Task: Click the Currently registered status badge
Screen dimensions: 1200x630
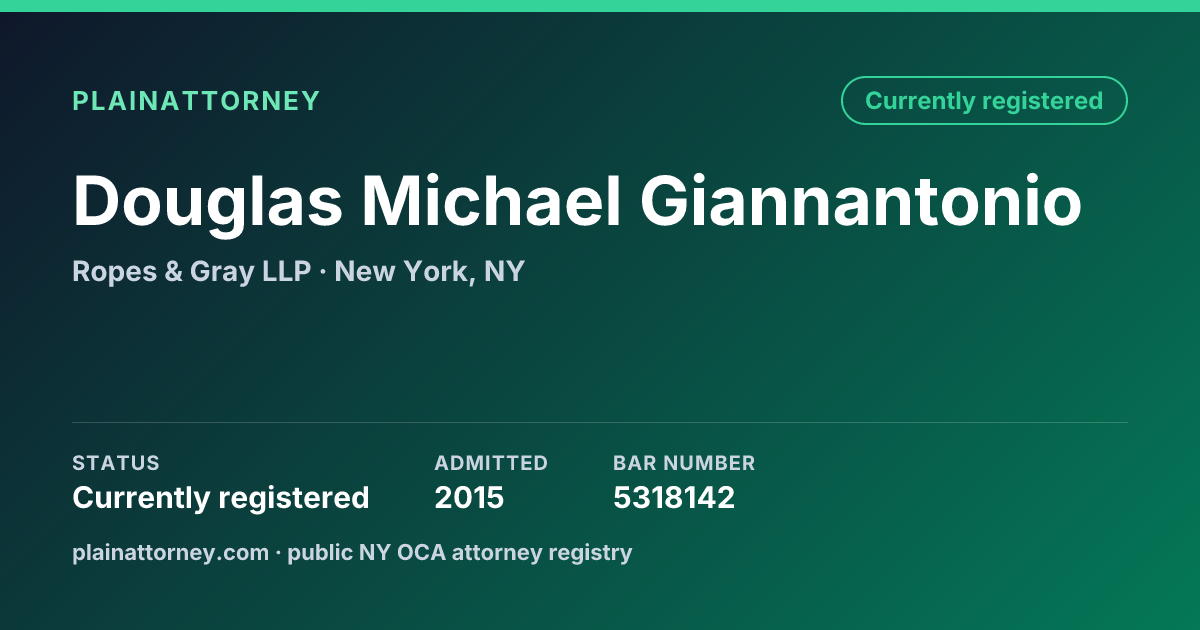Action: [x=984, y=101]
